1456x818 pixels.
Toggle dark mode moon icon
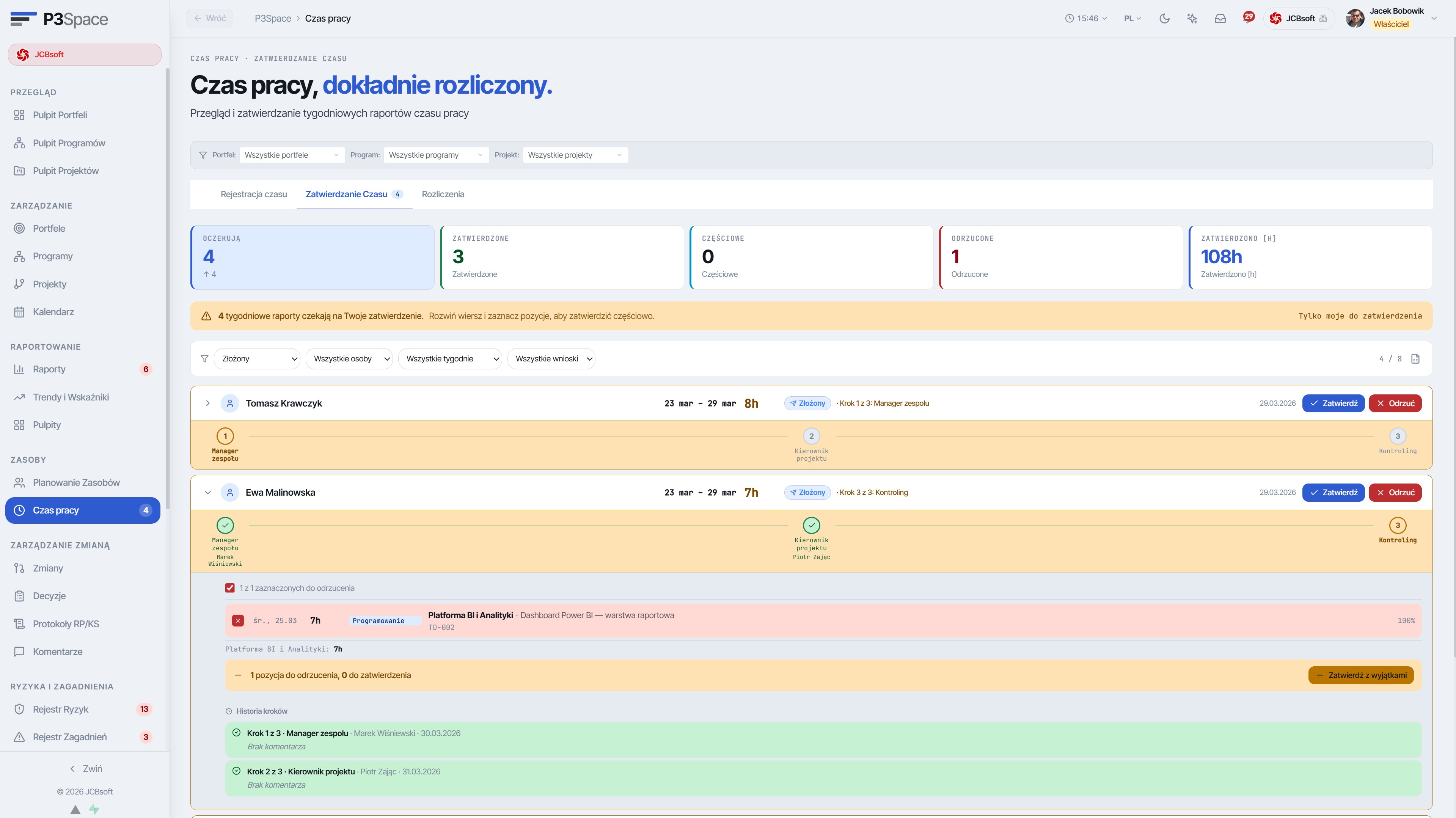click(1164, 19)
